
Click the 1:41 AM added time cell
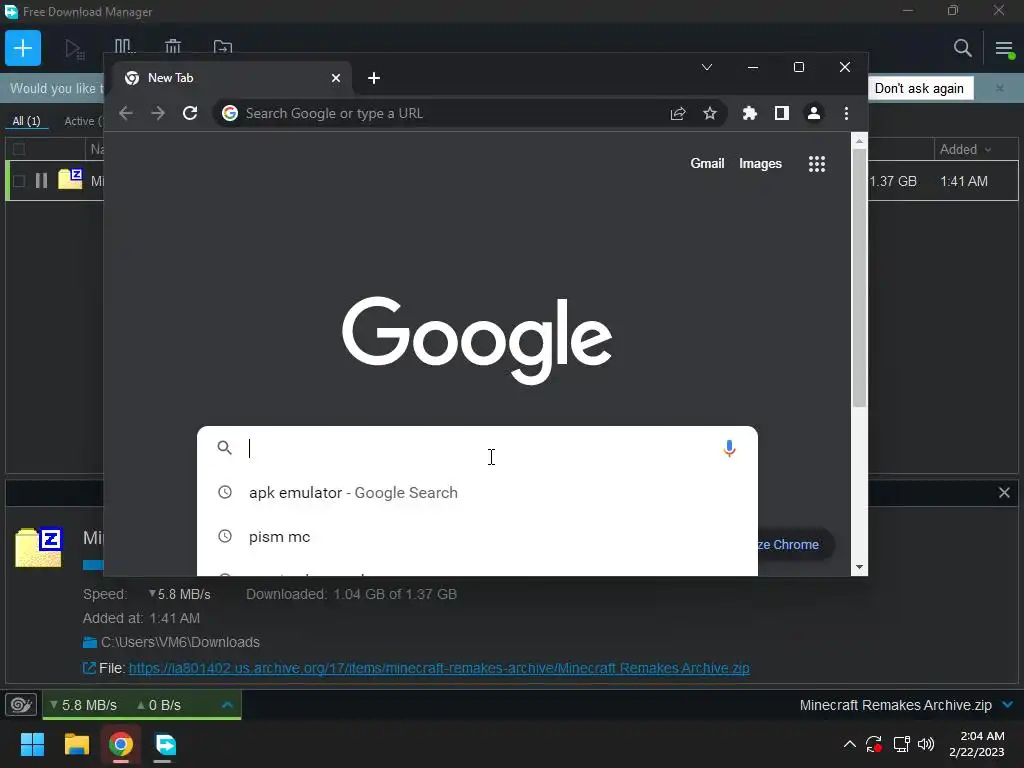964,181
